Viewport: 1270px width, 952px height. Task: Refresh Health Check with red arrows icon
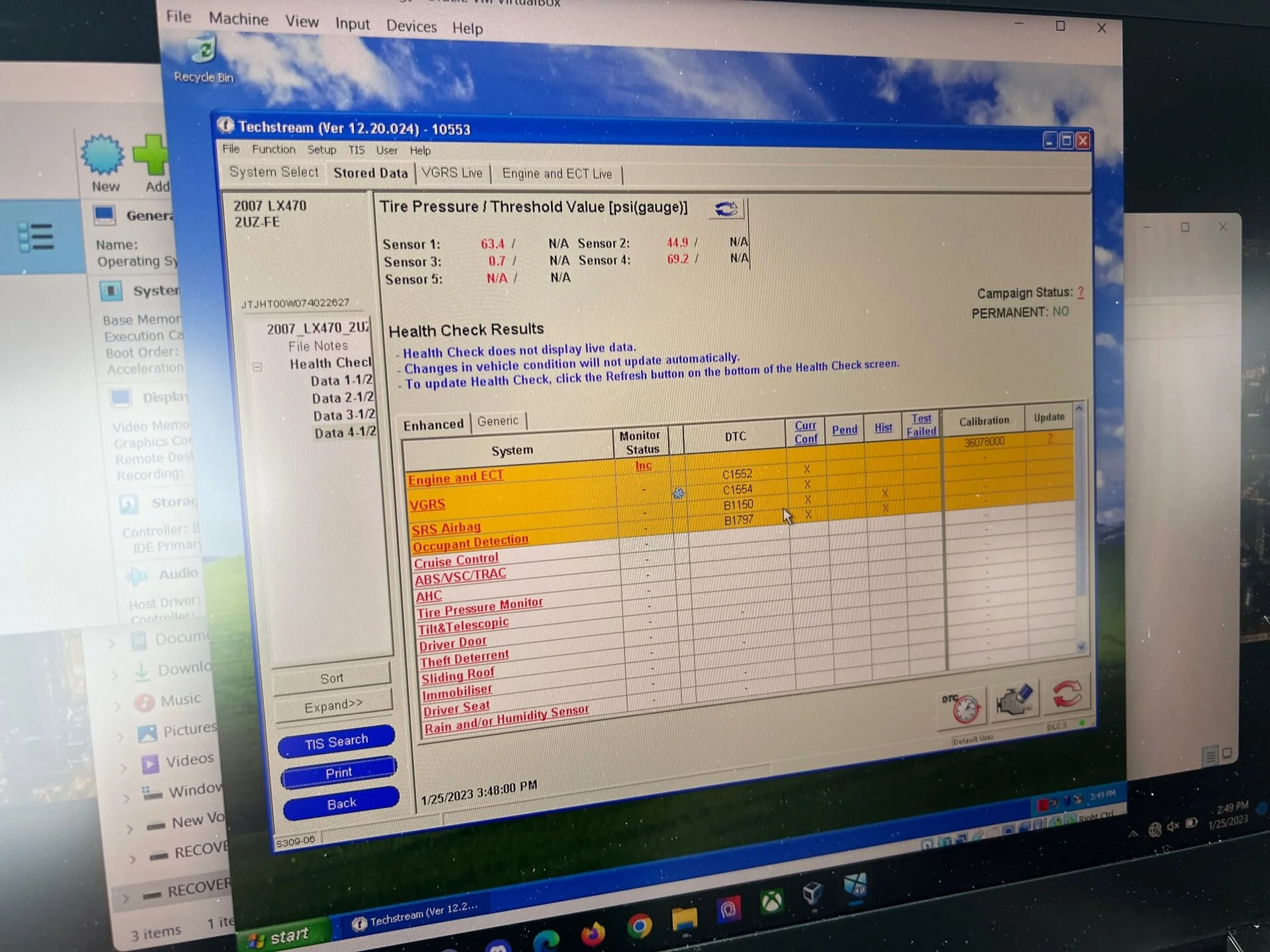tap(1066, 695)
